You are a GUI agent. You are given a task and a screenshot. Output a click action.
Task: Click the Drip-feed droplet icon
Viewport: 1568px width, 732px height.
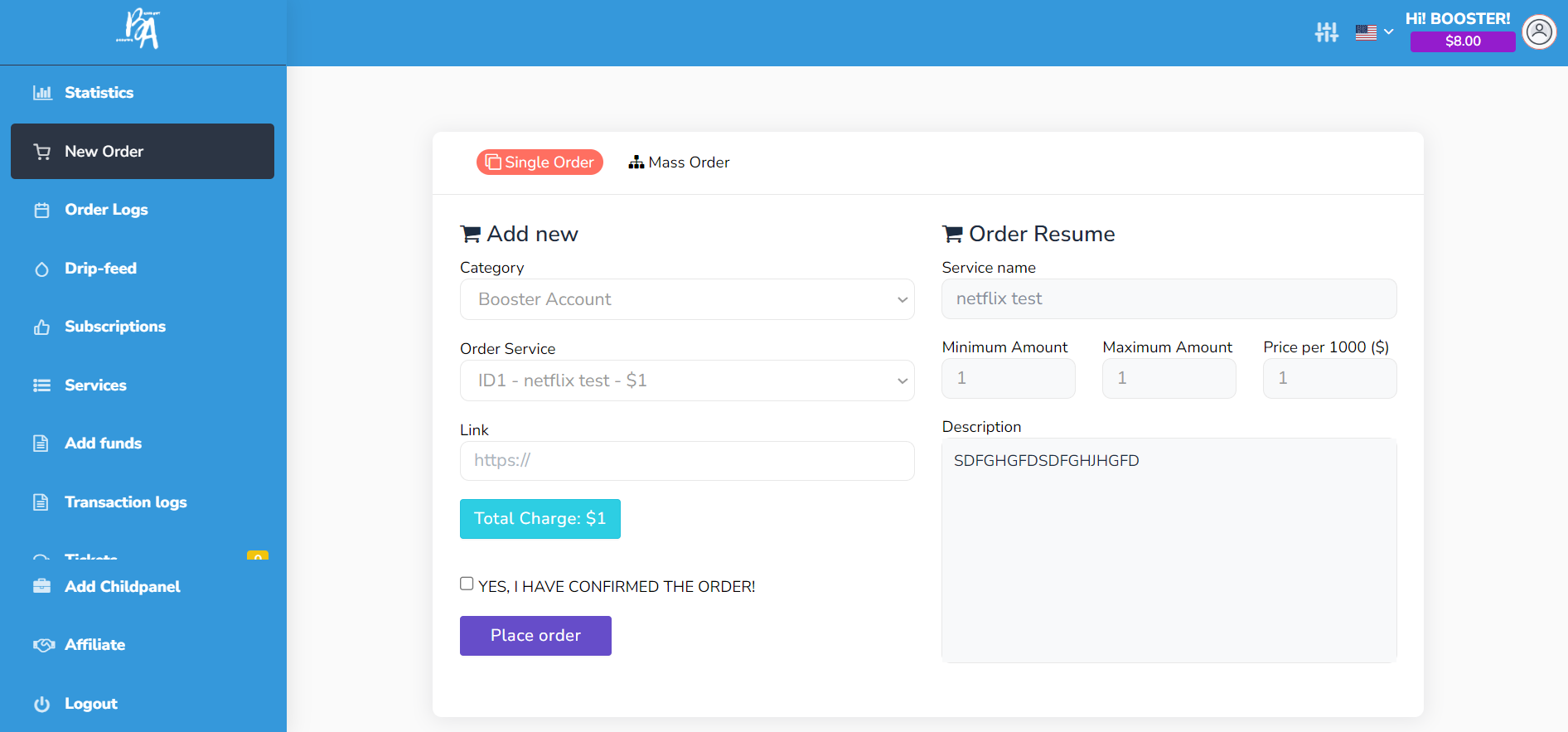coord(42,269)
